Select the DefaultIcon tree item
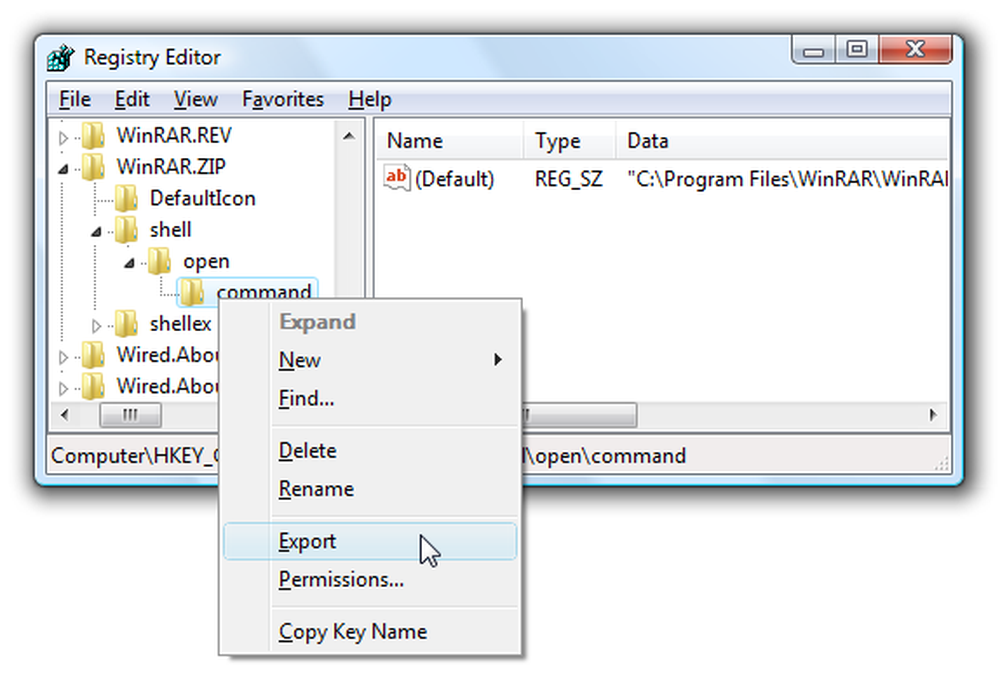 click(x=202, y=198)
